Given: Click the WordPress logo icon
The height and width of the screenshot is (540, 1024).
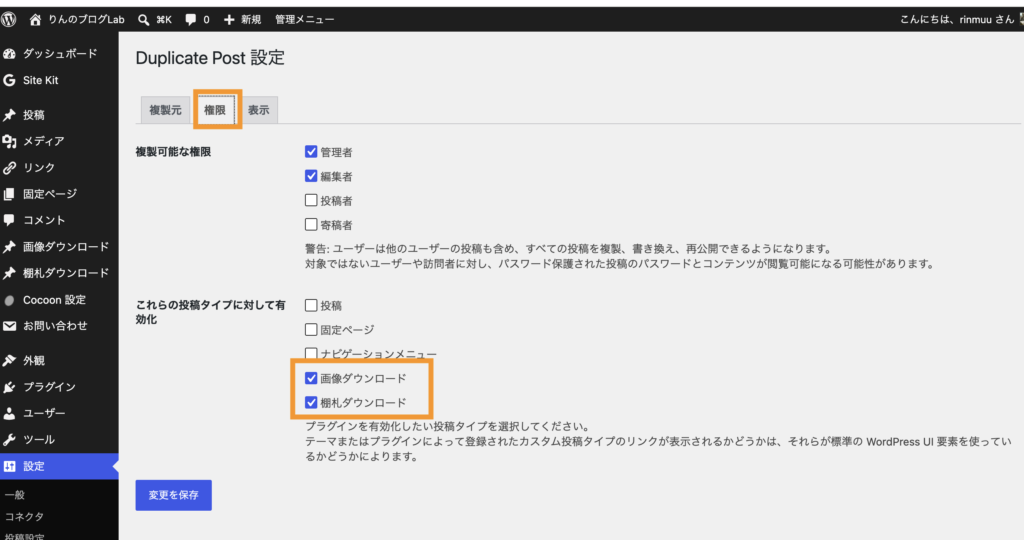Looking at the screenshot, I should (x=8, y=20).
